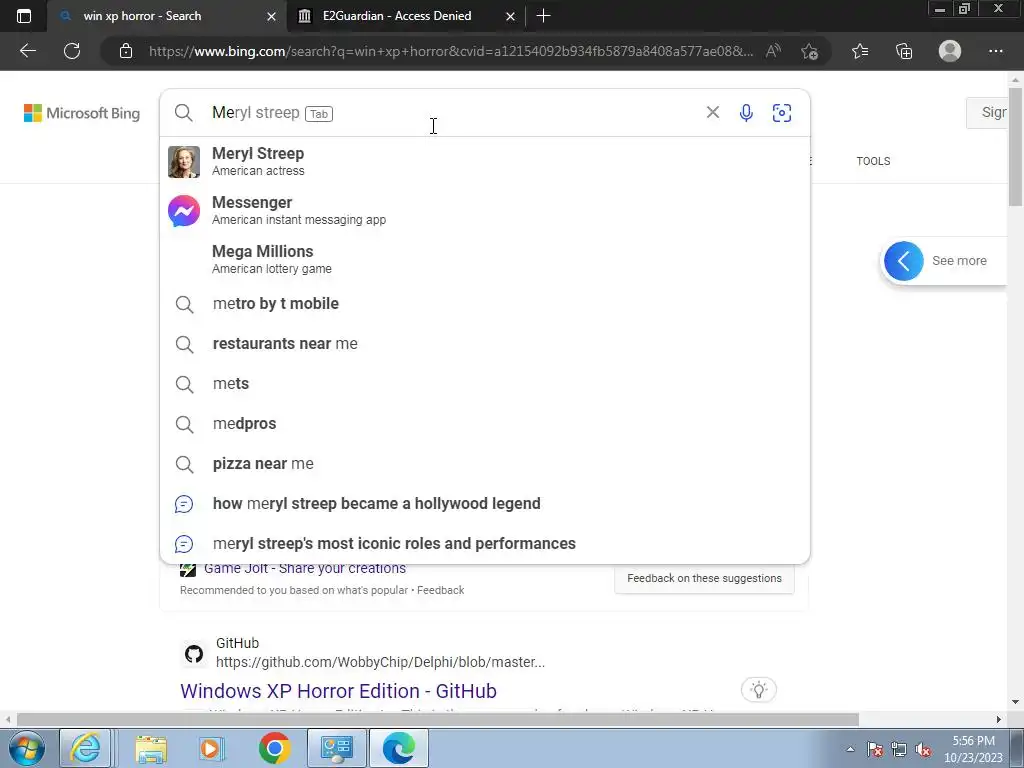Select 'pizza near me' suggestion
This screenshot has height=768, width=1024.
click(x=485, y=464)
